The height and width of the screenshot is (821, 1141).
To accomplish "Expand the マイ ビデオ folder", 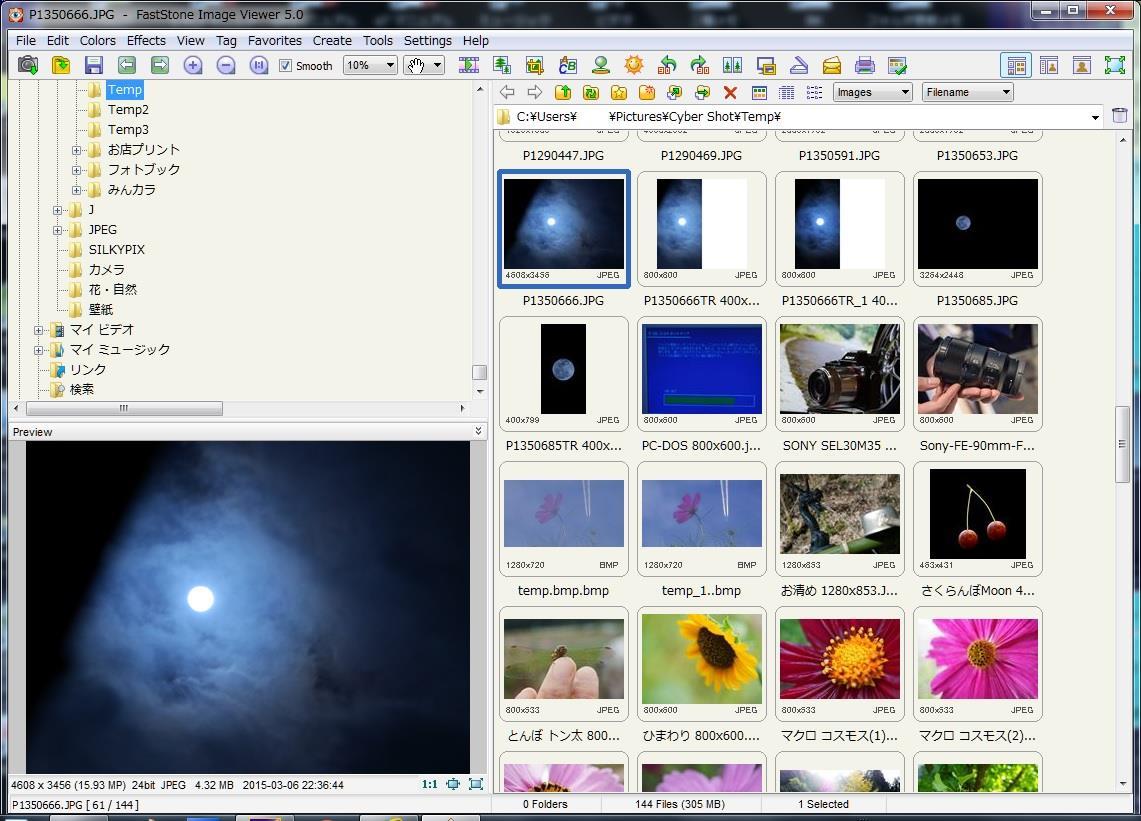I will (x=39, y=330).
